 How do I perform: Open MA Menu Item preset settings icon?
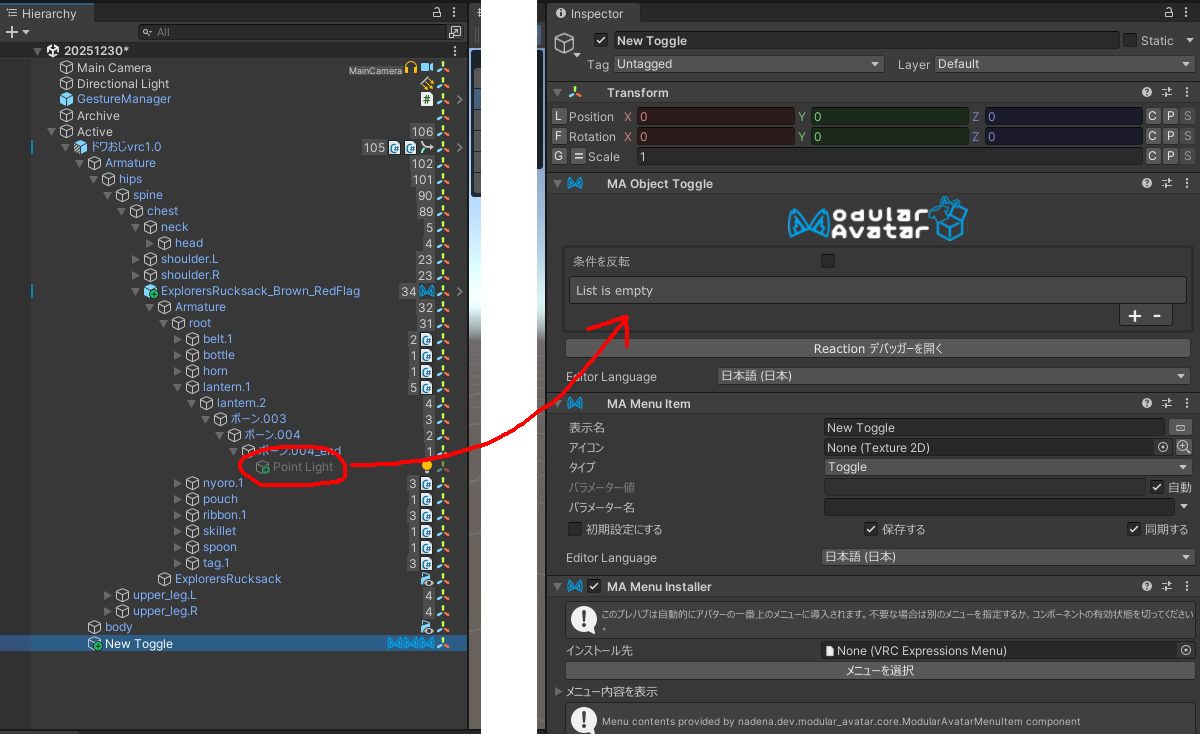(x=1166, y=404)
